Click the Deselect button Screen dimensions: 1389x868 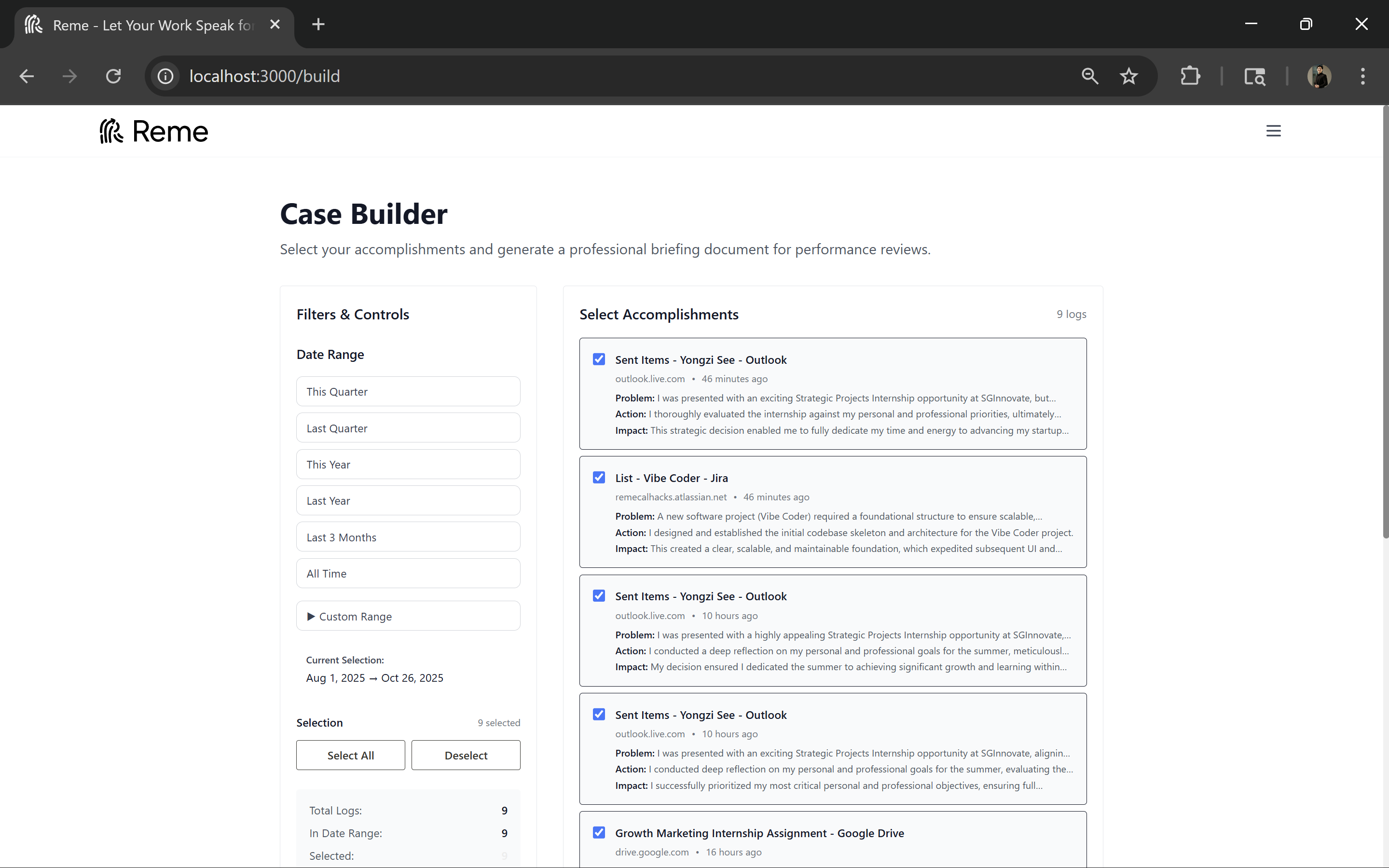coord(466,755)
